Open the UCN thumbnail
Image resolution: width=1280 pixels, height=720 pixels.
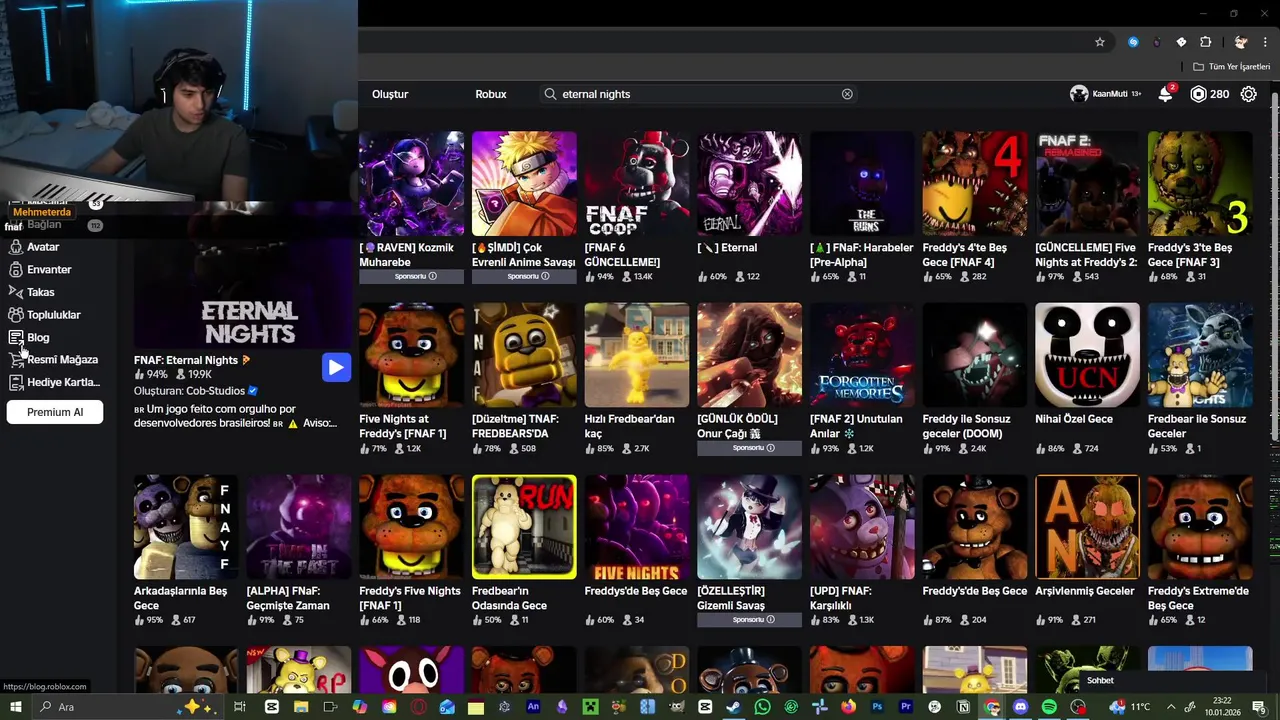[x=1087, y=355]
